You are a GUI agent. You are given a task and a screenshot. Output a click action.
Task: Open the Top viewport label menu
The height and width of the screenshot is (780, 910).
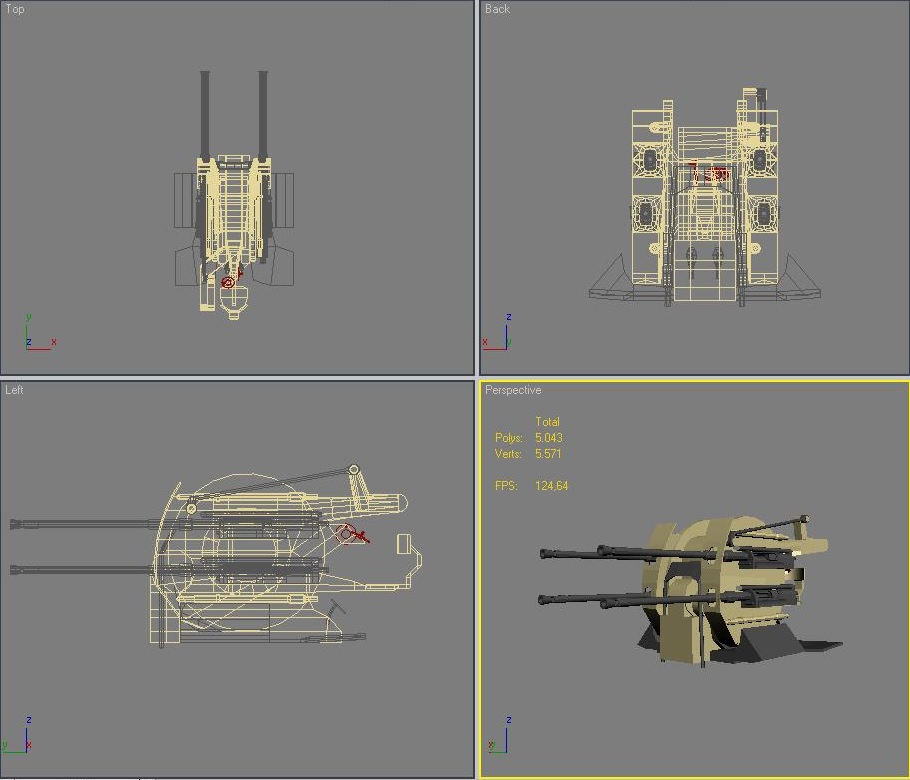(15, 9)
